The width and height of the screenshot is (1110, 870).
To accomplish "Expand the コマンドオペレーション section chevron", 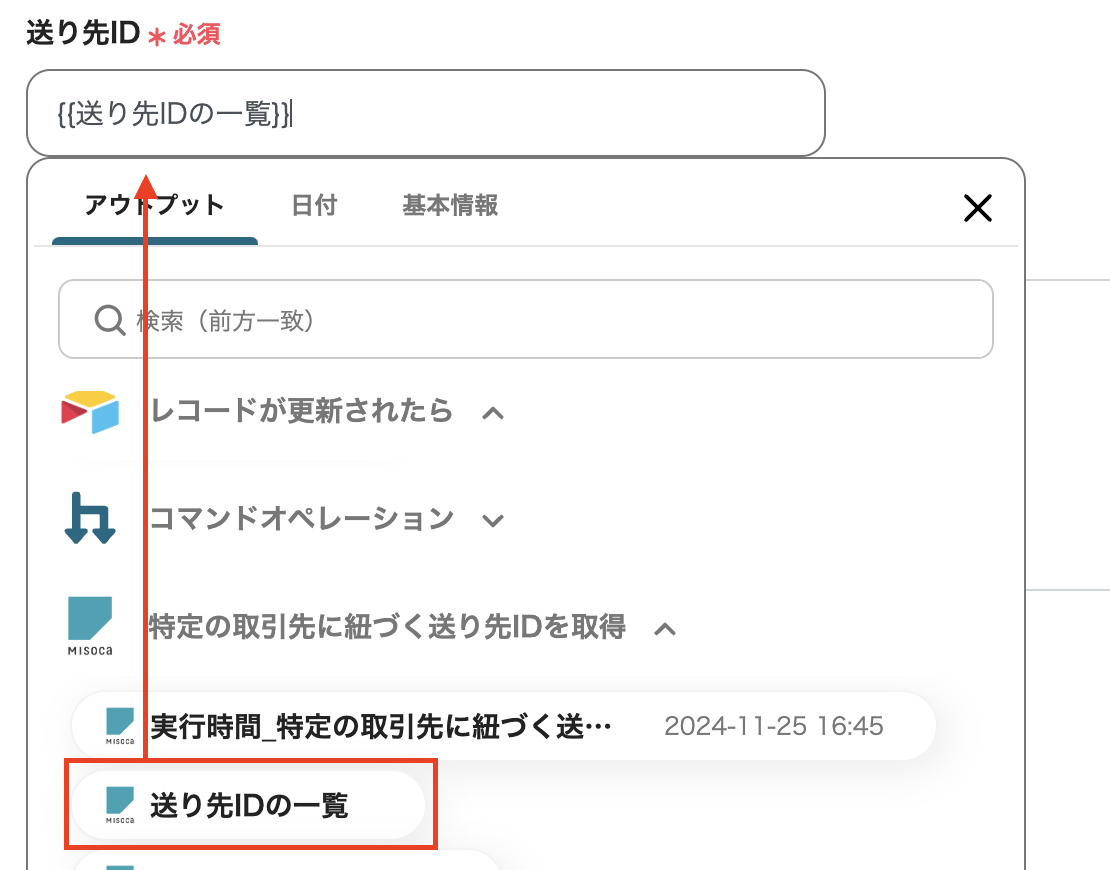I will (x=493, y=521).
